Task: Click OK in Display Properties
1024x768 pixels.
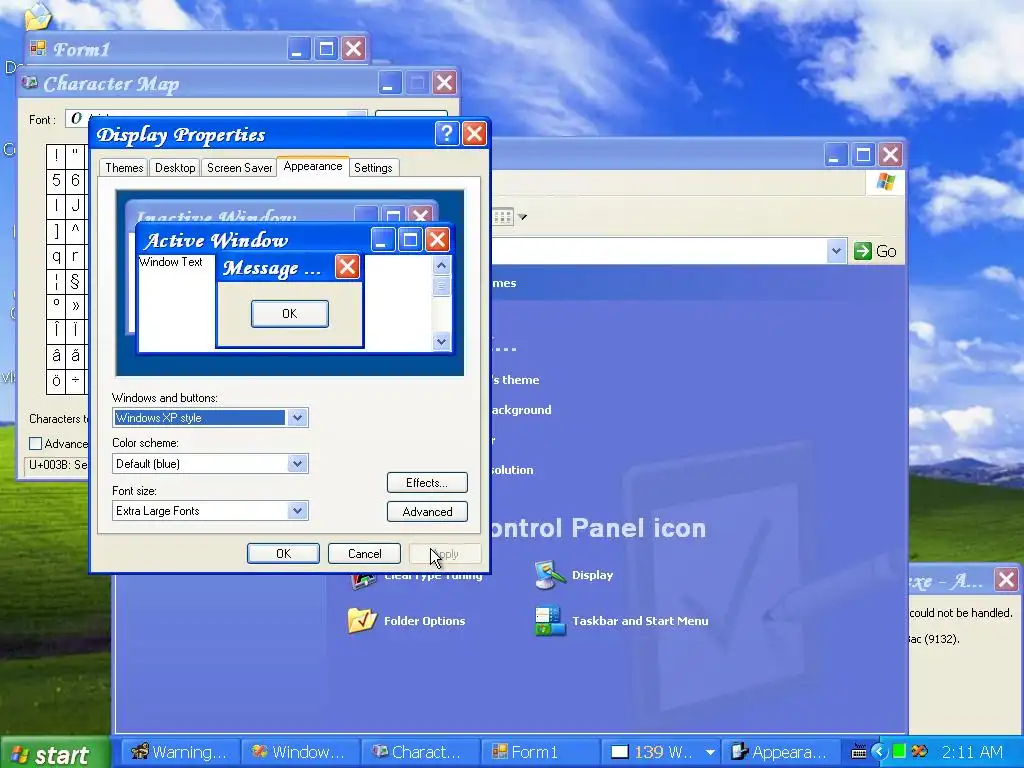Action: [x=283, y=554]
